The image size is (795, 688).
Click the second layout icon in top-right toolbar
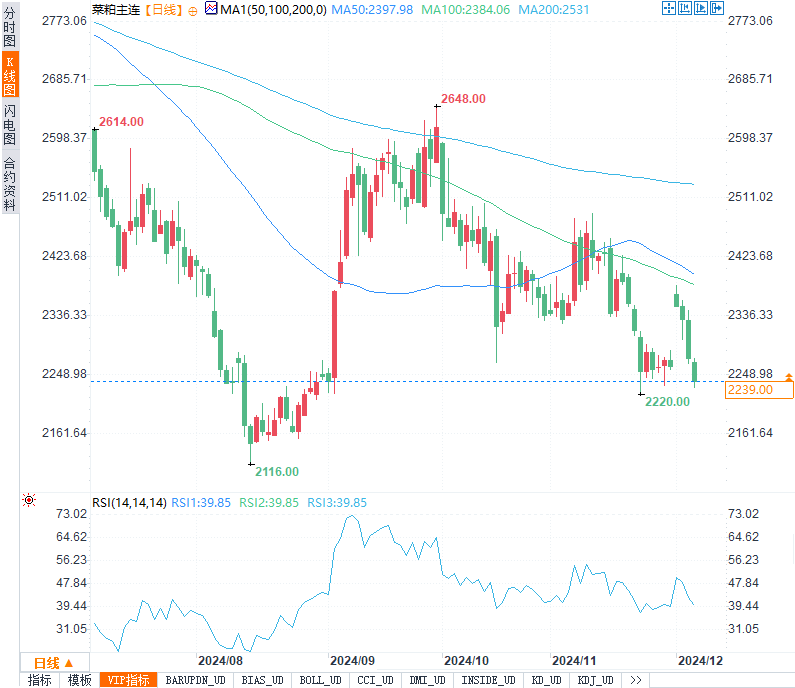click(684, 9)
